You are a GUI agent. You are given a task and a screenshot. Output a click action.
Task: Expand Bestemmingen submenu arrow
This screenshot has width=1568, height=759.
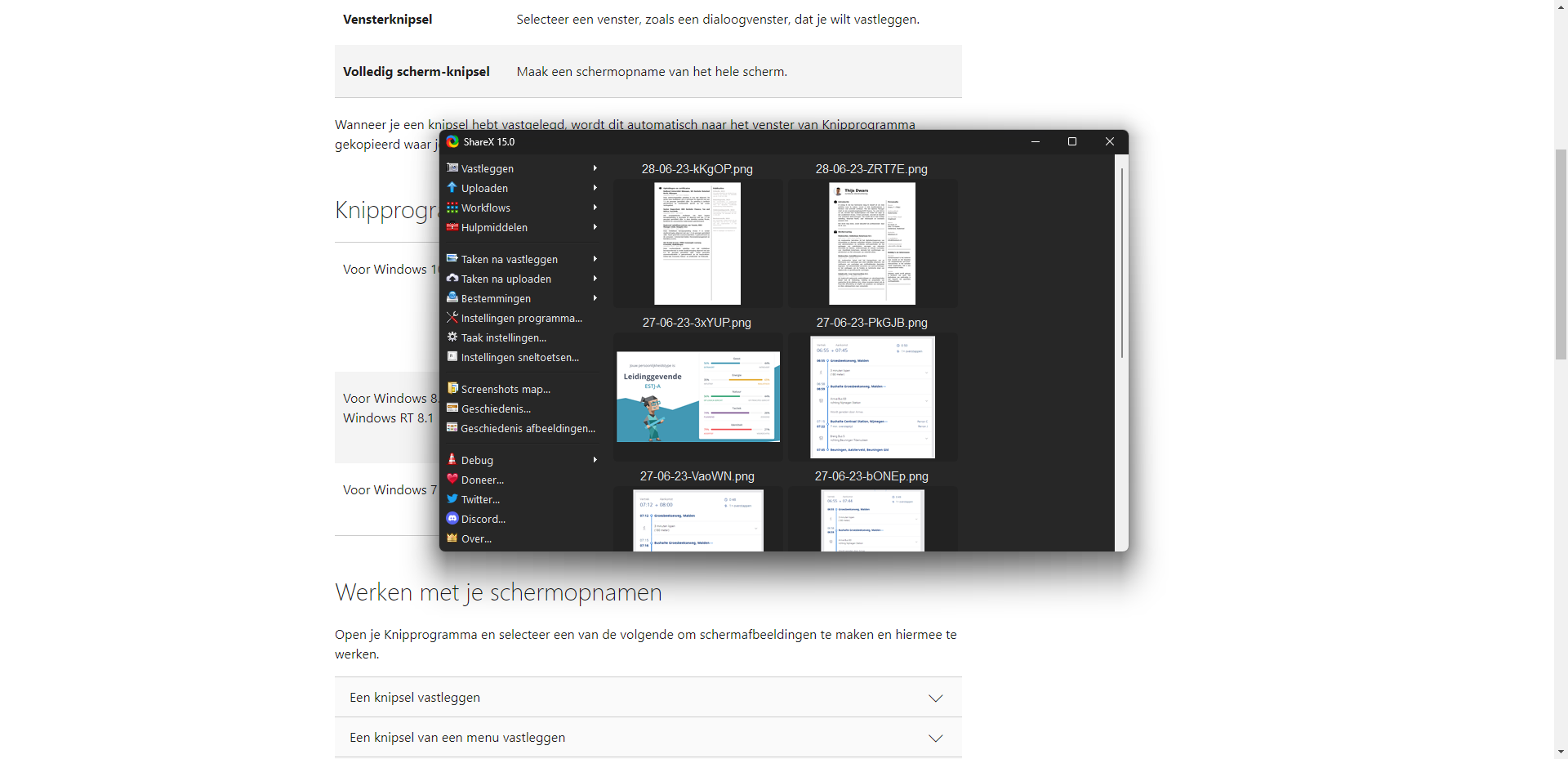click(x=595, y=298)
